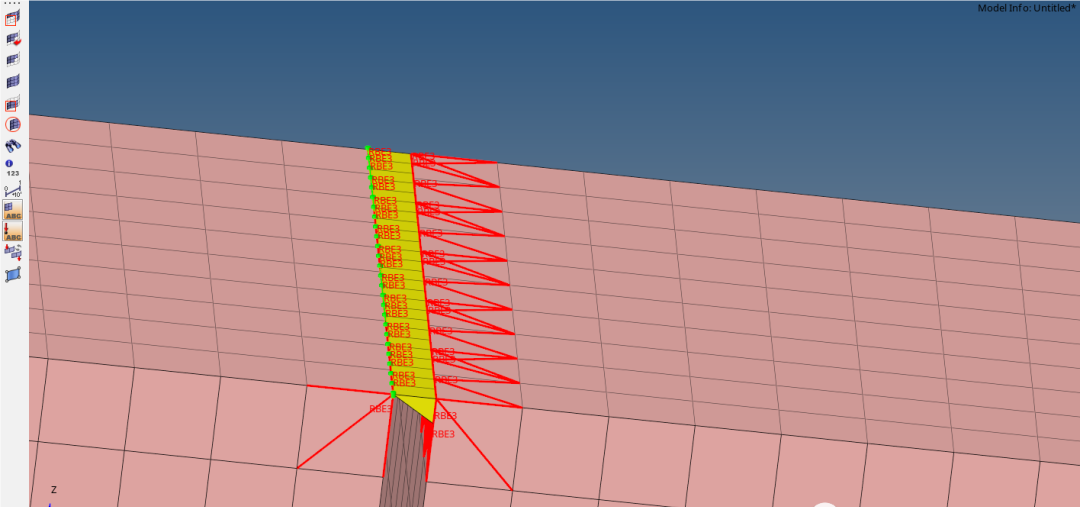Select the distance and angle measure tool

pyautogui.click(x=13, y=190)
